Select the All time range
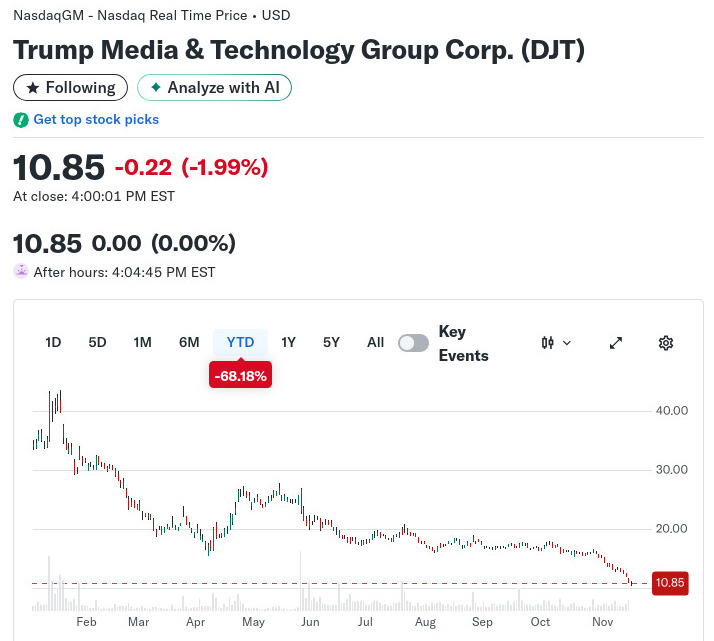The height and width of the screenshot is (641, 714). (x=375, y=342)
